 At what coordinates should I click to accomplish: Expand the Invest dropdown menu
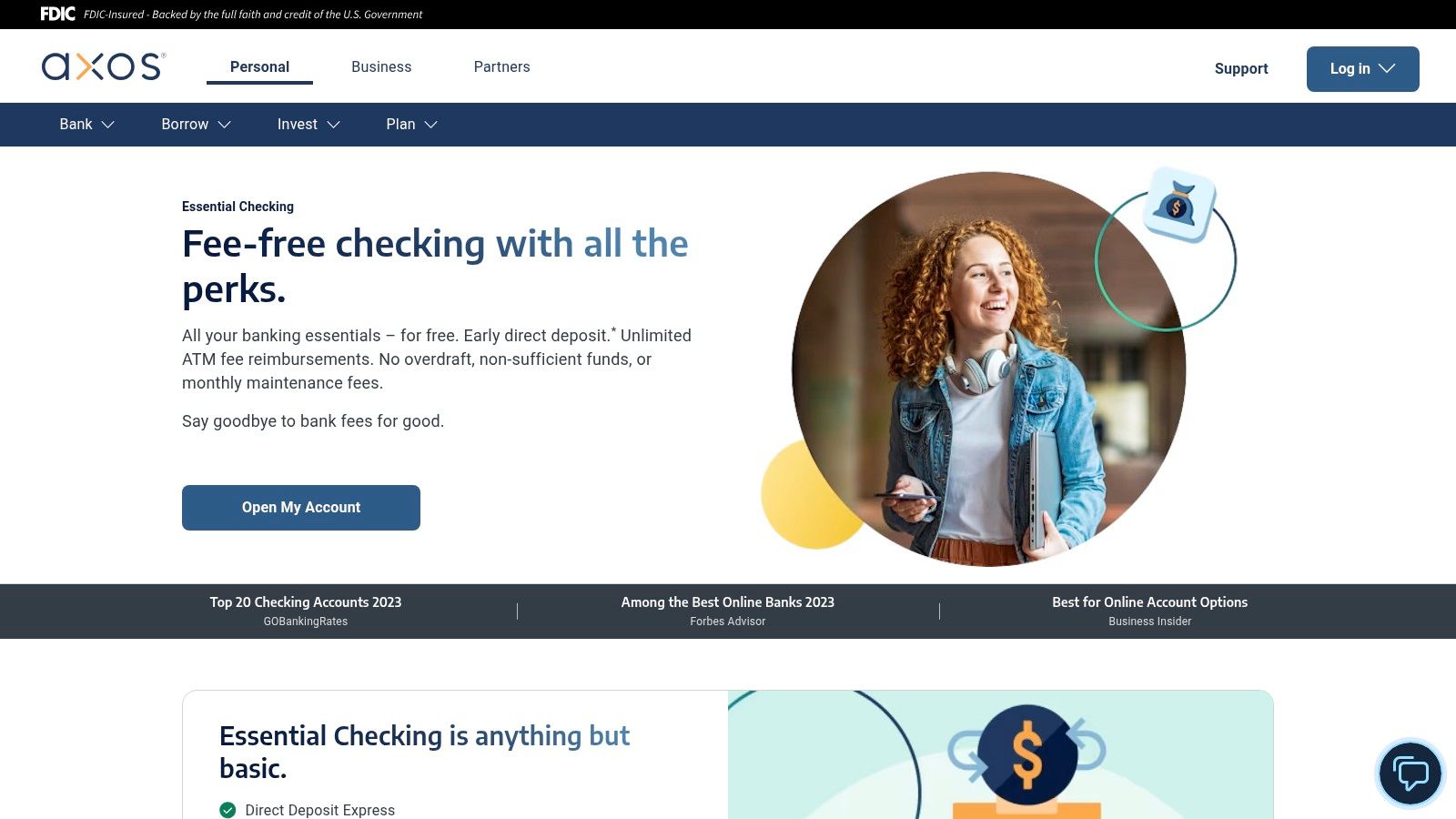pyautogui.click(x=308, y=125)
